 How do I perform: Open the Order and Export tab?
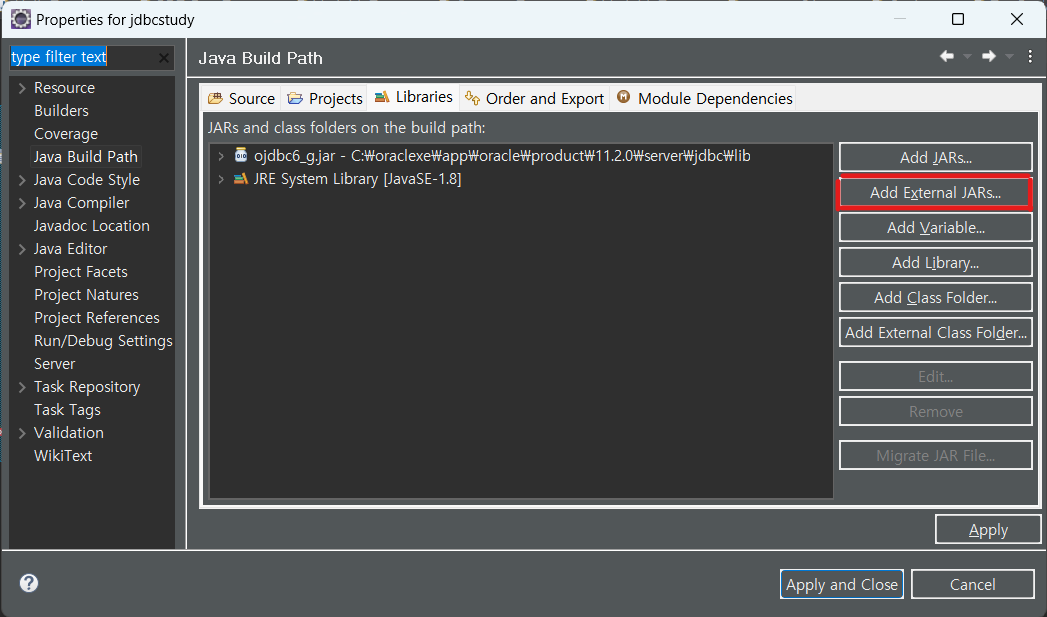[x=534, y=99]
